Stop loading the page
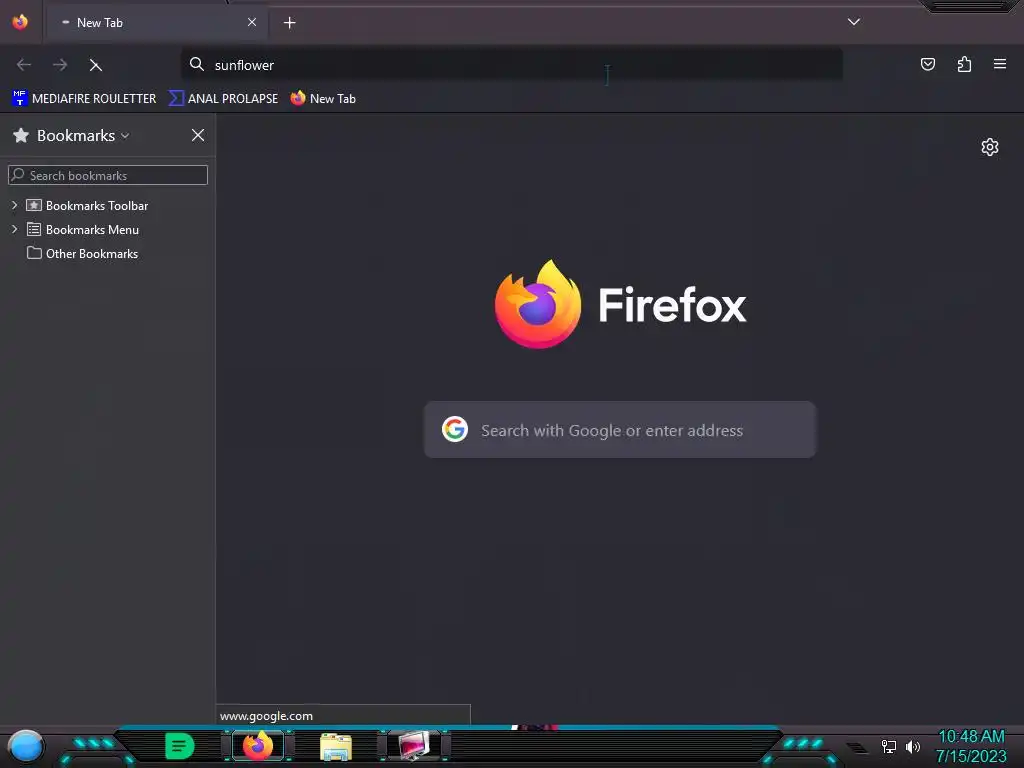Image resolution: width=1024 pixels, height=768 pixels. click(x=96, y=65)
